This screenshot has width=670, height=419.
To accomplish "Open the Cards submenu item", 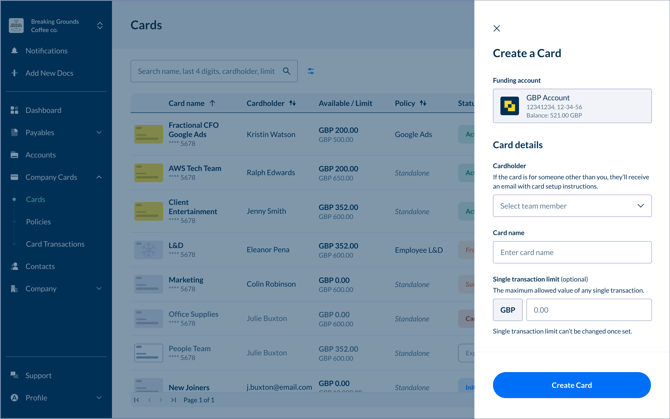I will 35,199.
